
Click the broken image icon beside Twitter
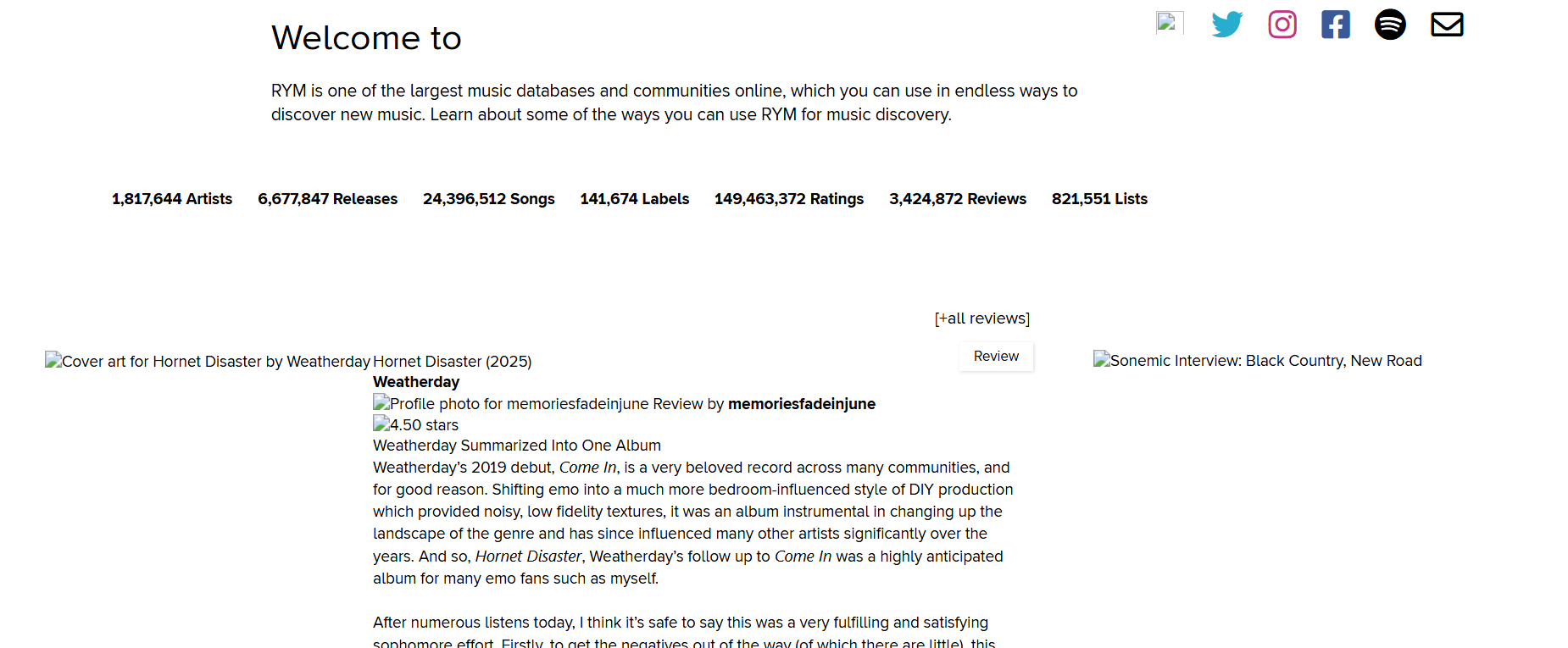[x=1170, y=23]
